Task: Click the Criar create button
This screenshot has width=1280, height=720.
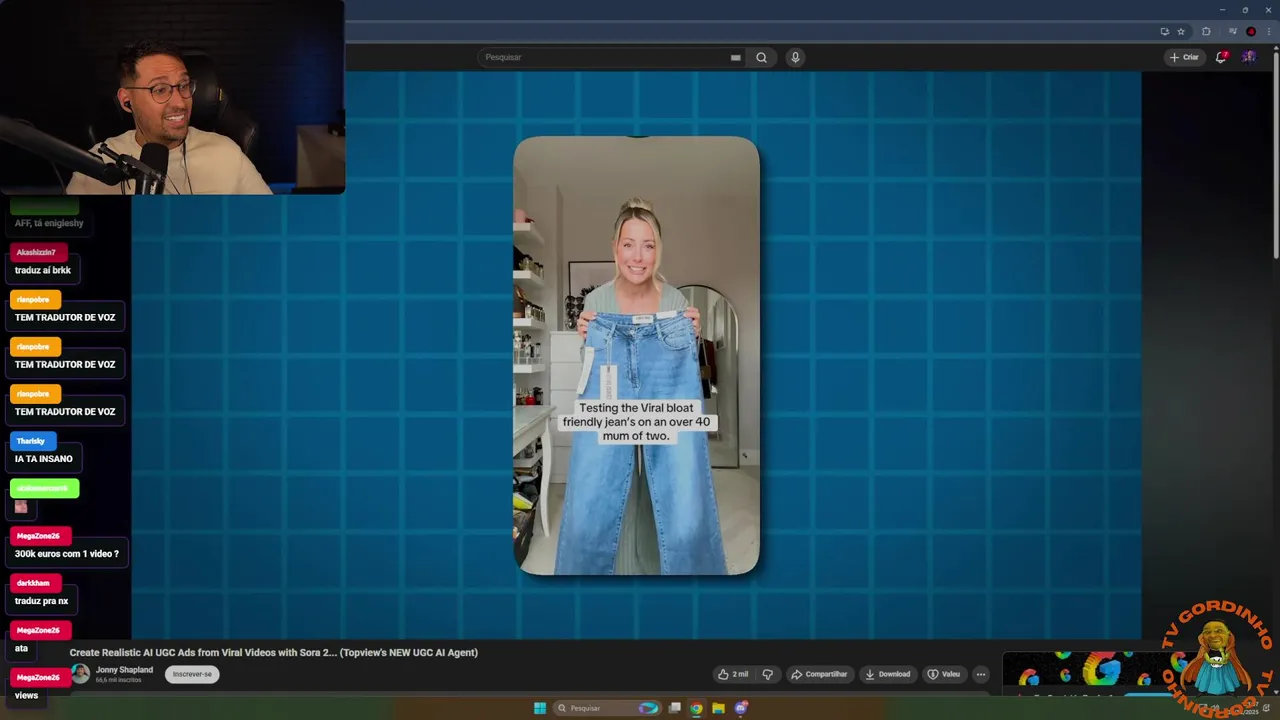Action: (x=1184, y=57)
